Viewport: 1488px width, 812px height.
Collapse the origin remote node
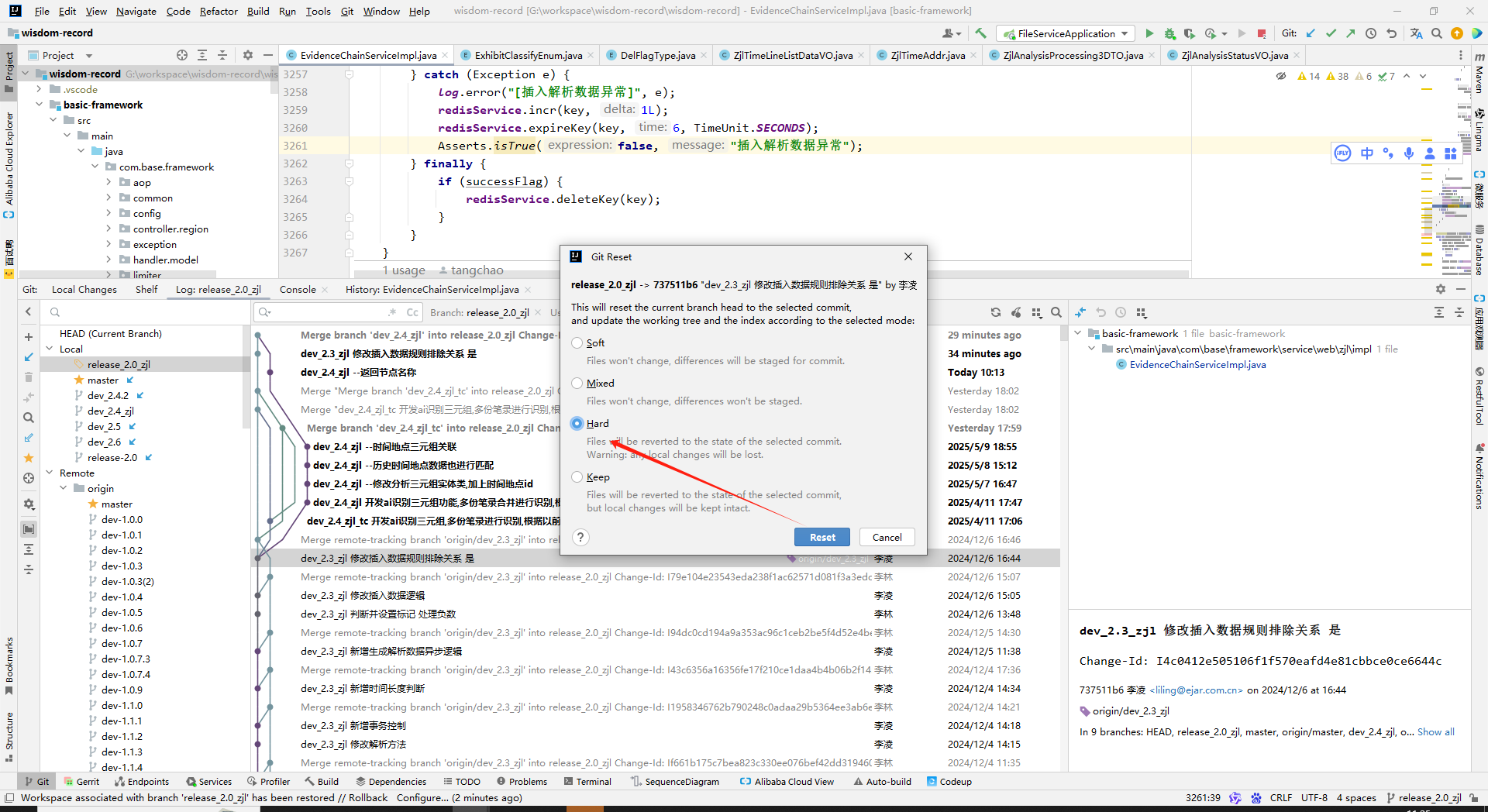64,489
